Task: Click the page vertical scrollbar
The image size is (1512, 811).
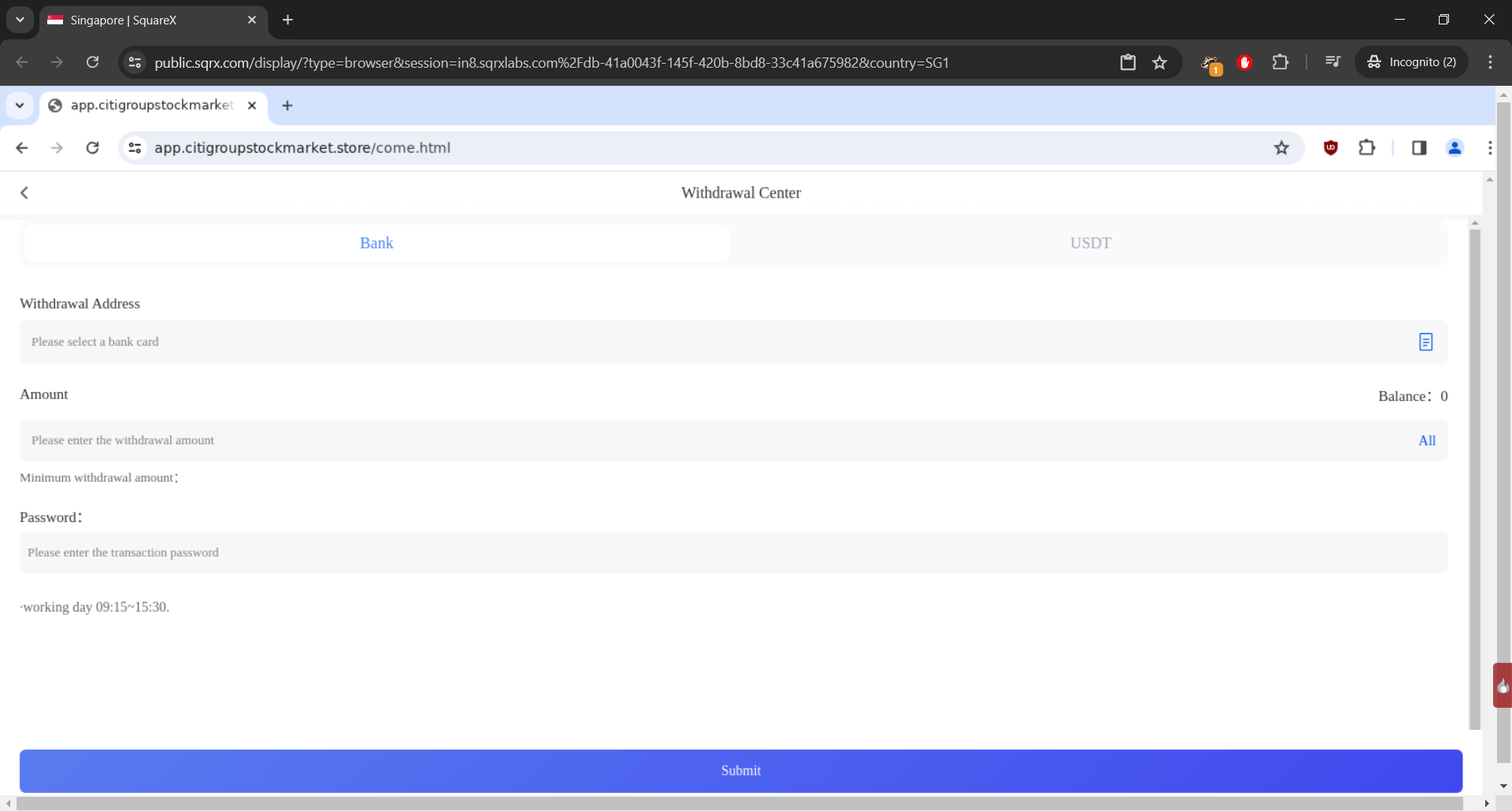Action: point(1475,472)
